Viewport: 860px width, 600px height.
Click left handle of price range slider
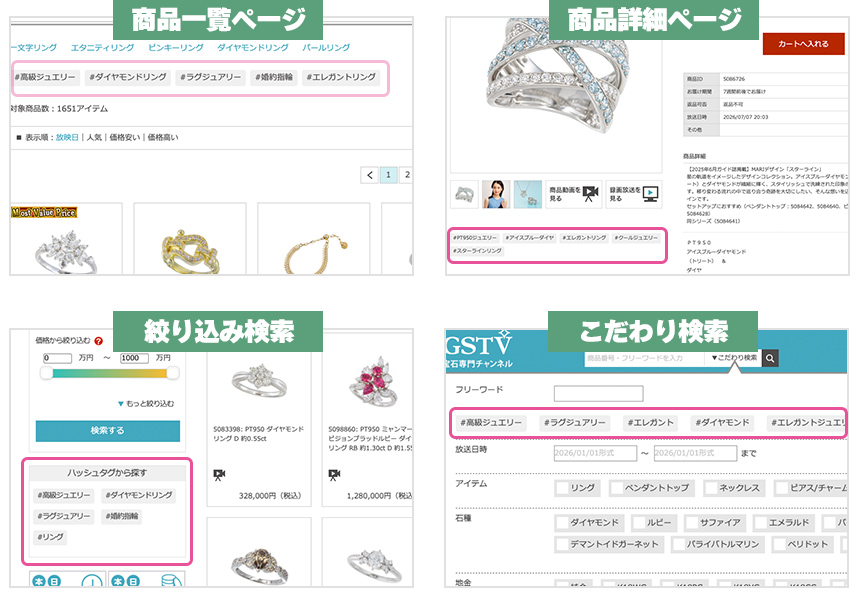(47, 373)
